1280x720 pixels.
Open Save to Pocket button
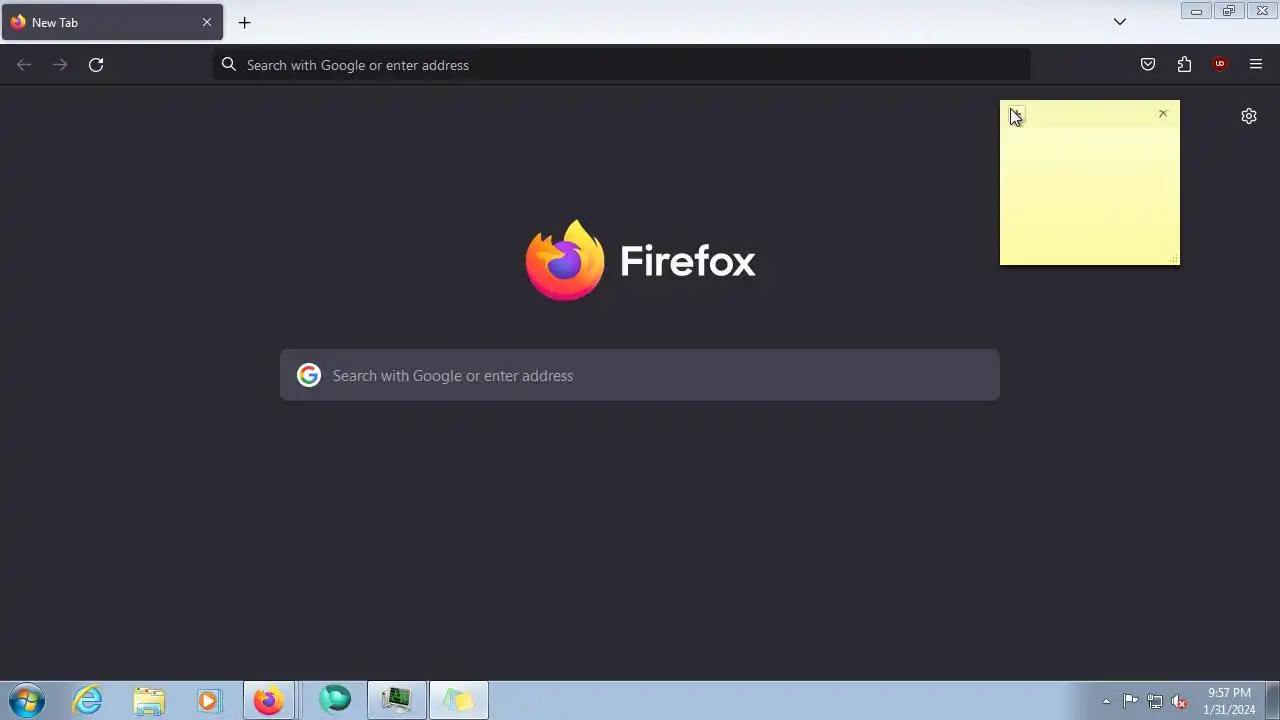coord(1148,65)
